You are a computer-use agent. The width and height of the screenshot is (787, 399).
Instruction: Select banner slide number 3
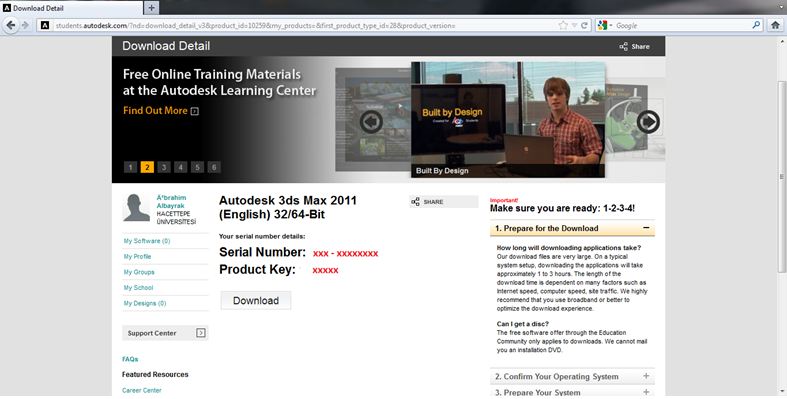(164, 167)
